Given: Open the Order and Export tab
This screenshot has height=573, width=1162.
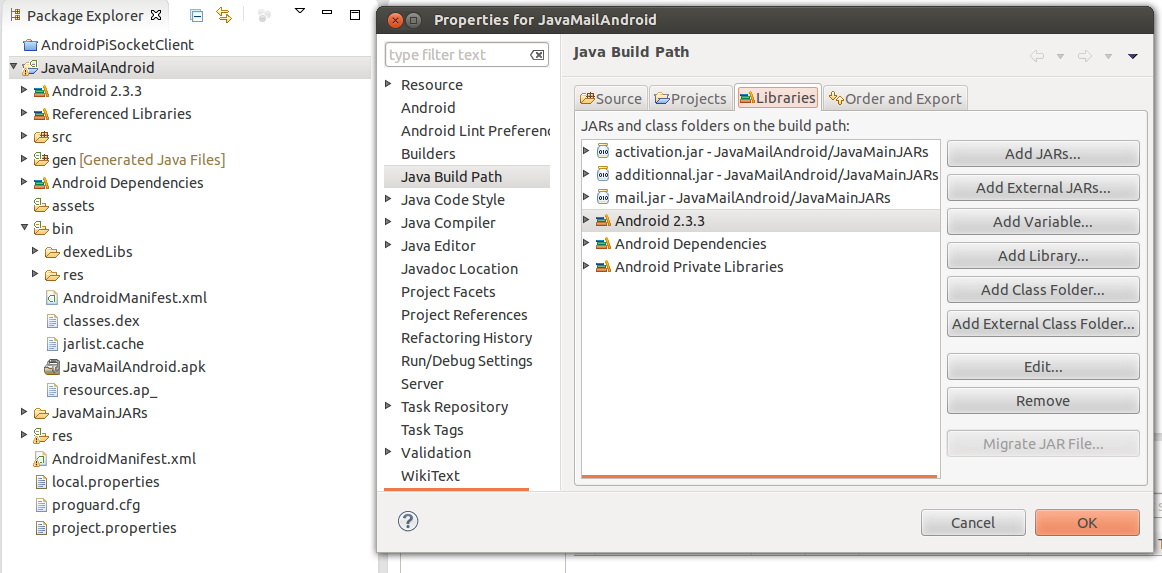Looking at the screenshot, I should (895, 98).
